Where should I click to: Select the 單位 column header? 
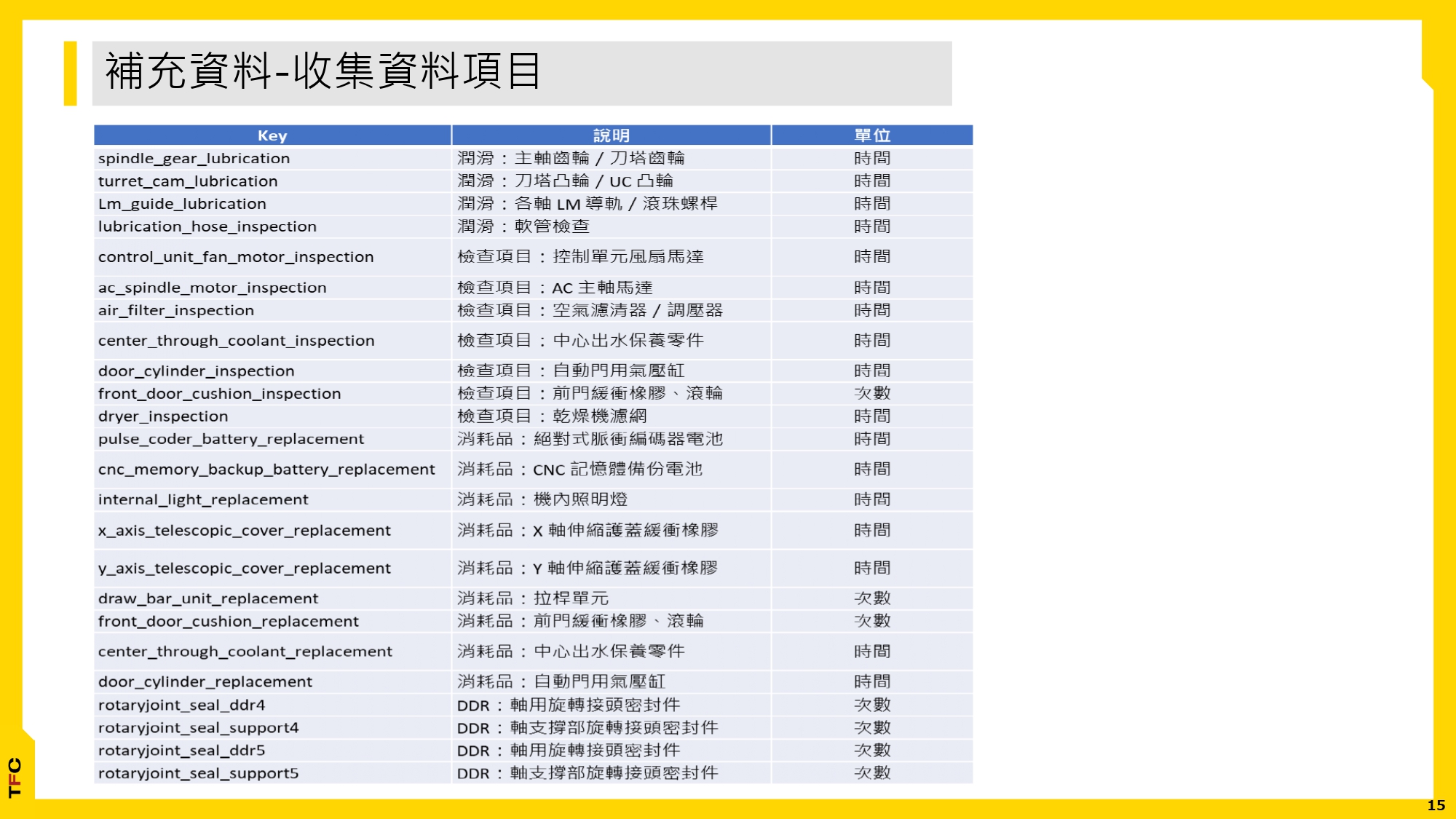click(x=872, y=135)
